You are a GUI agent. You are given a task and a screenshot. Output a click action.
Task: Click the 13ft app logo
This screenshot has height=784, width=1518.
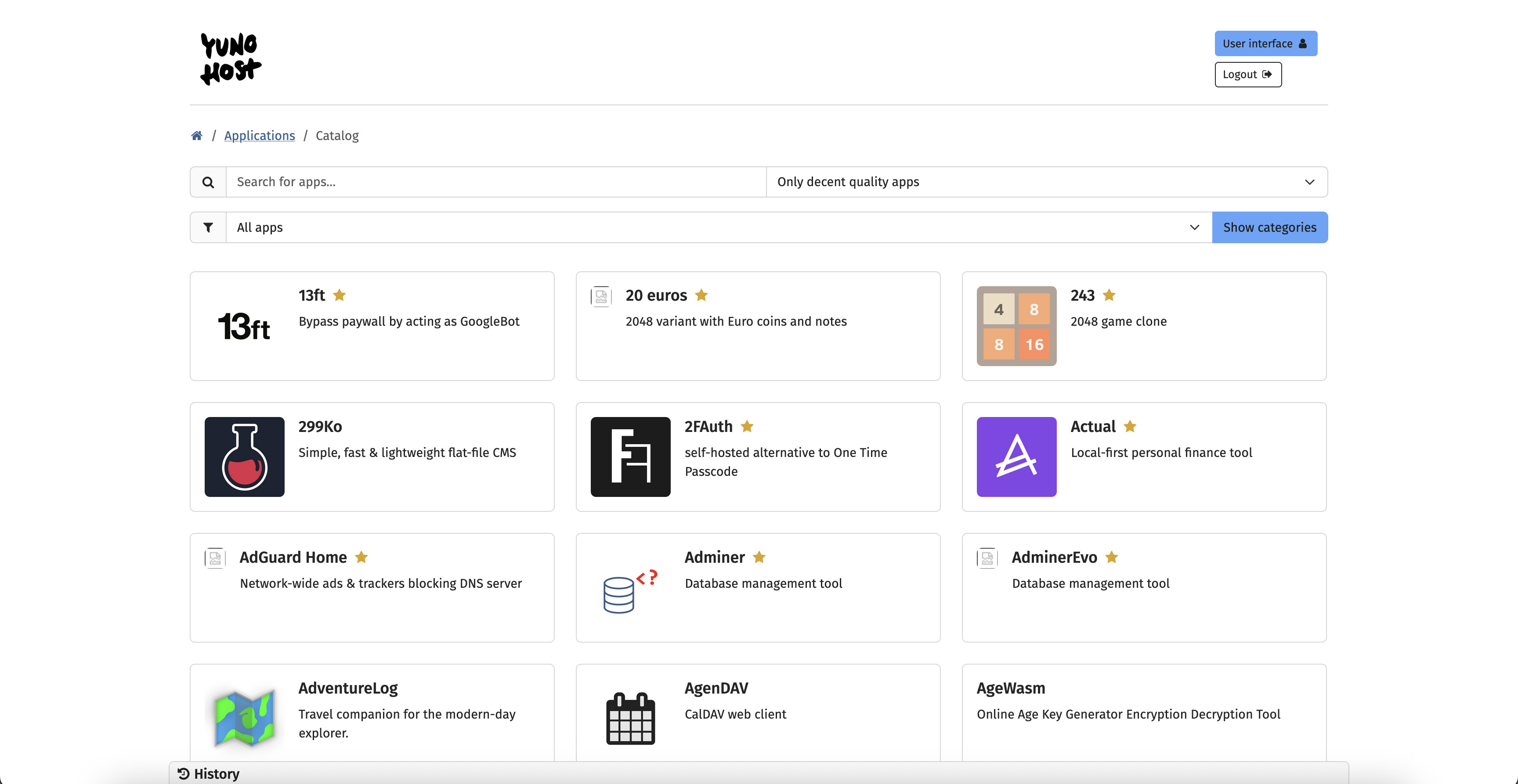(x=244, y=326)
